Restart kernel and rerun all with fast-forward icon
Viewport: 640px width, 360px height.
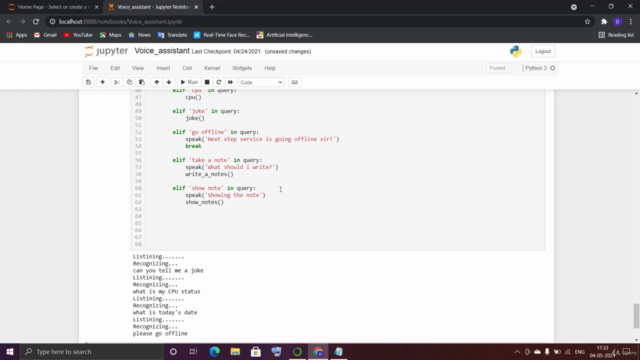231,82
